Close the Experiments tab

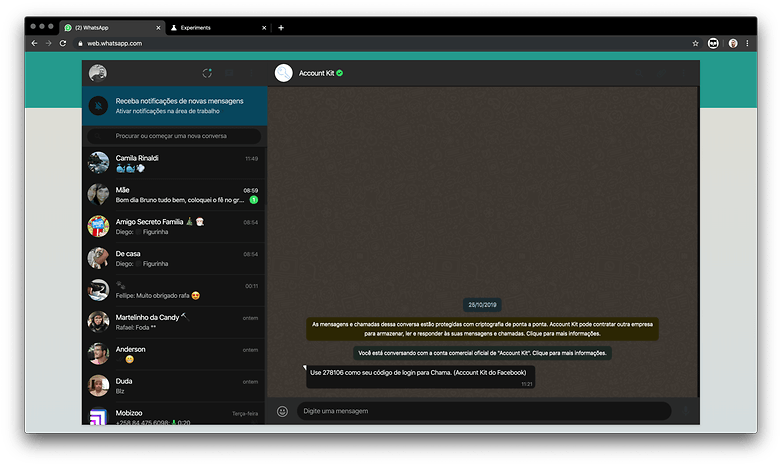pyautogui.click(x=264, y=28)
